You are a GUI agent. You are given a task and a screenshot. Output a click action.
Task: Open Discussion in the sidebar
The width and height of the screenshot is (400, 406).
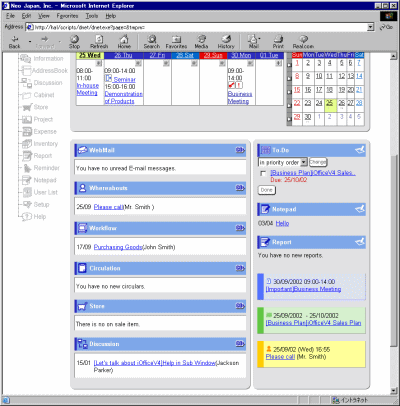tap(42, 83)
